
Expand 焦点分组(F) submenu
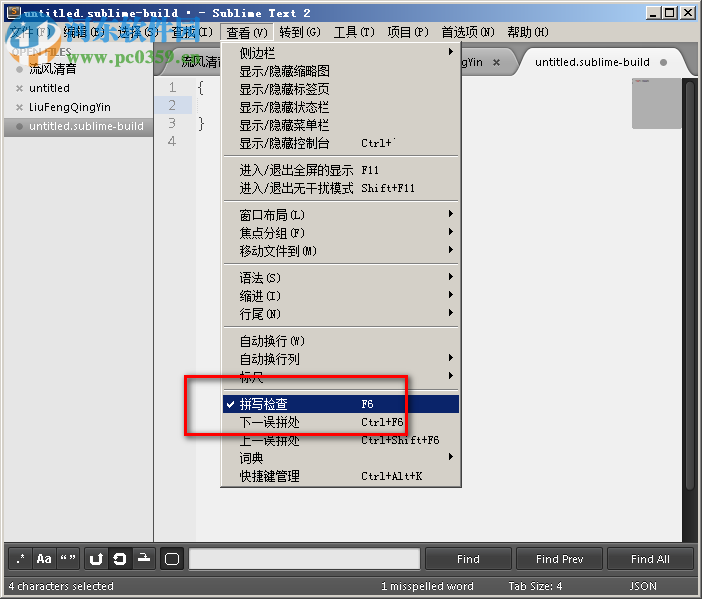coord(341,233)
